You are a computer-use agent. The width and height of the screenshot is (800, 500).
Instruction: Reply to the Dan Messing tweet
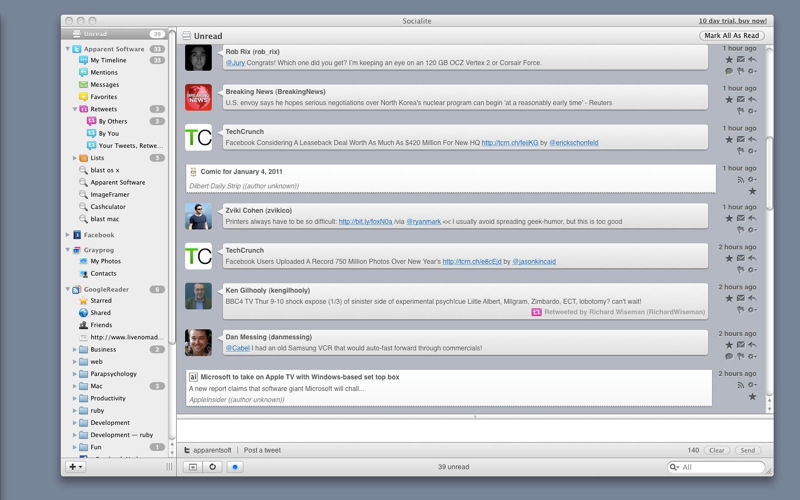pyautogui.click(x=752, y=345)
